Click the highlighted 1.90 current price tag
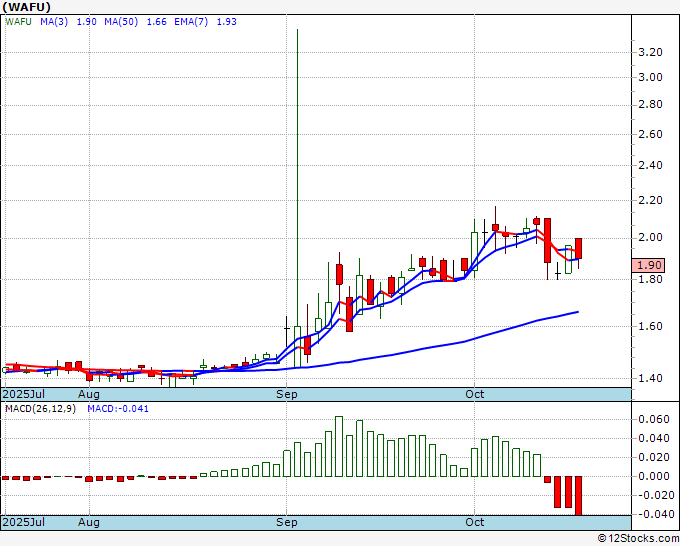The width and height of the screenshot is (680, 546). coord(648,265)
